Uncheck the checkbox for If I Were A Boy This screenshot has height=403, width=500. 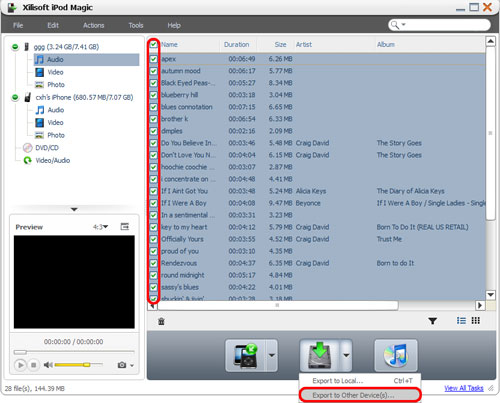pyautogui.click(x=153, y=203)
